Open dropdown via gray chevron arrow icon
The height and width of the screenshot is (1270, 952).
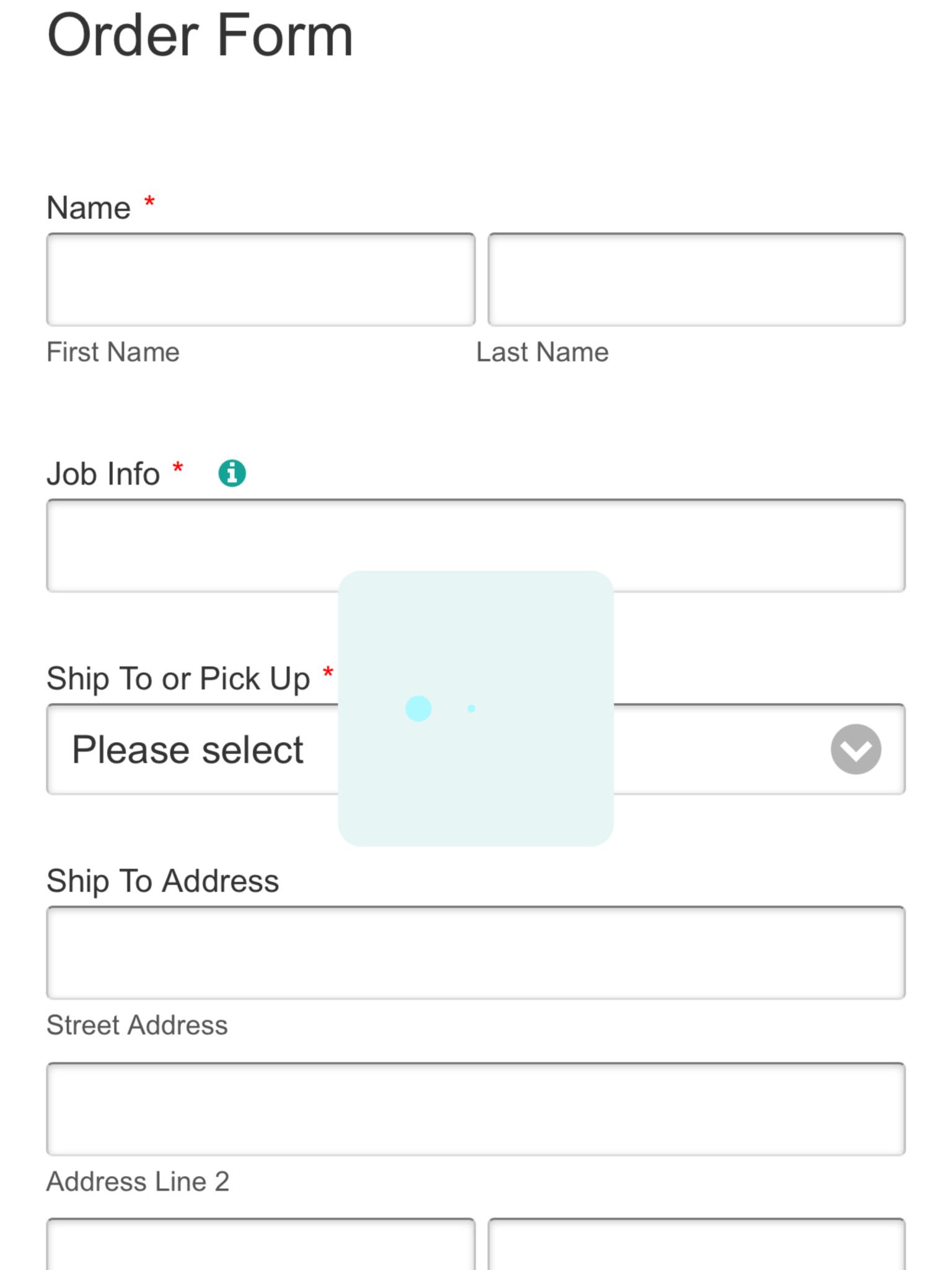pos(856,749)
